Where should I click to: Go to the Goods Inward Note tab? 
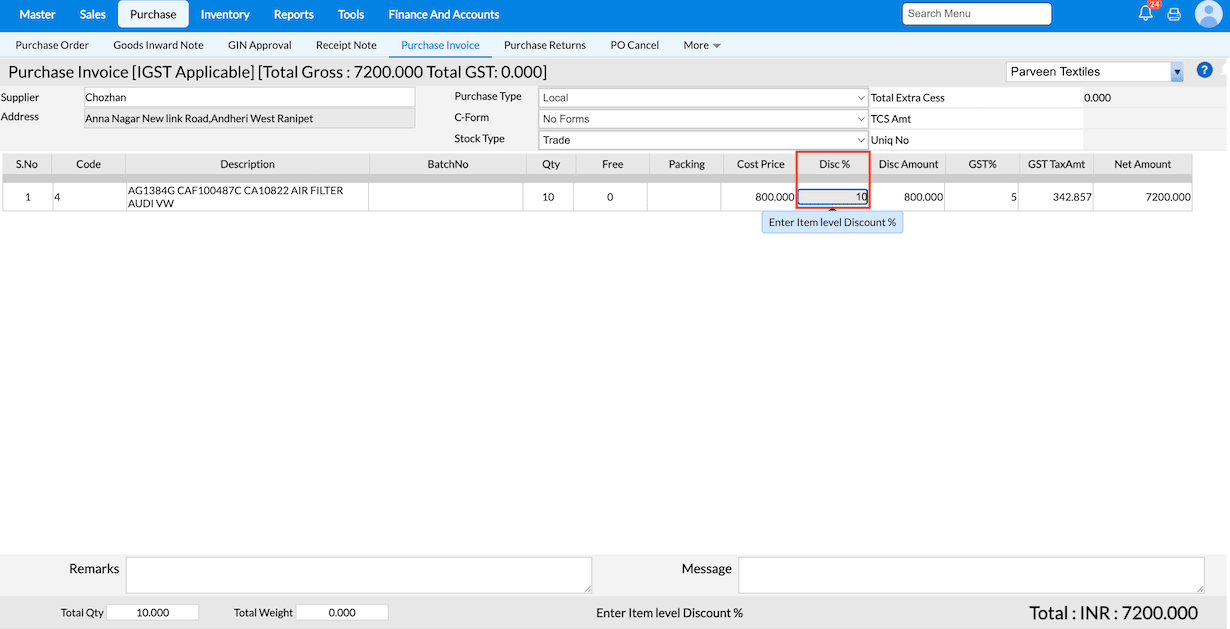(x=158, y=45)
